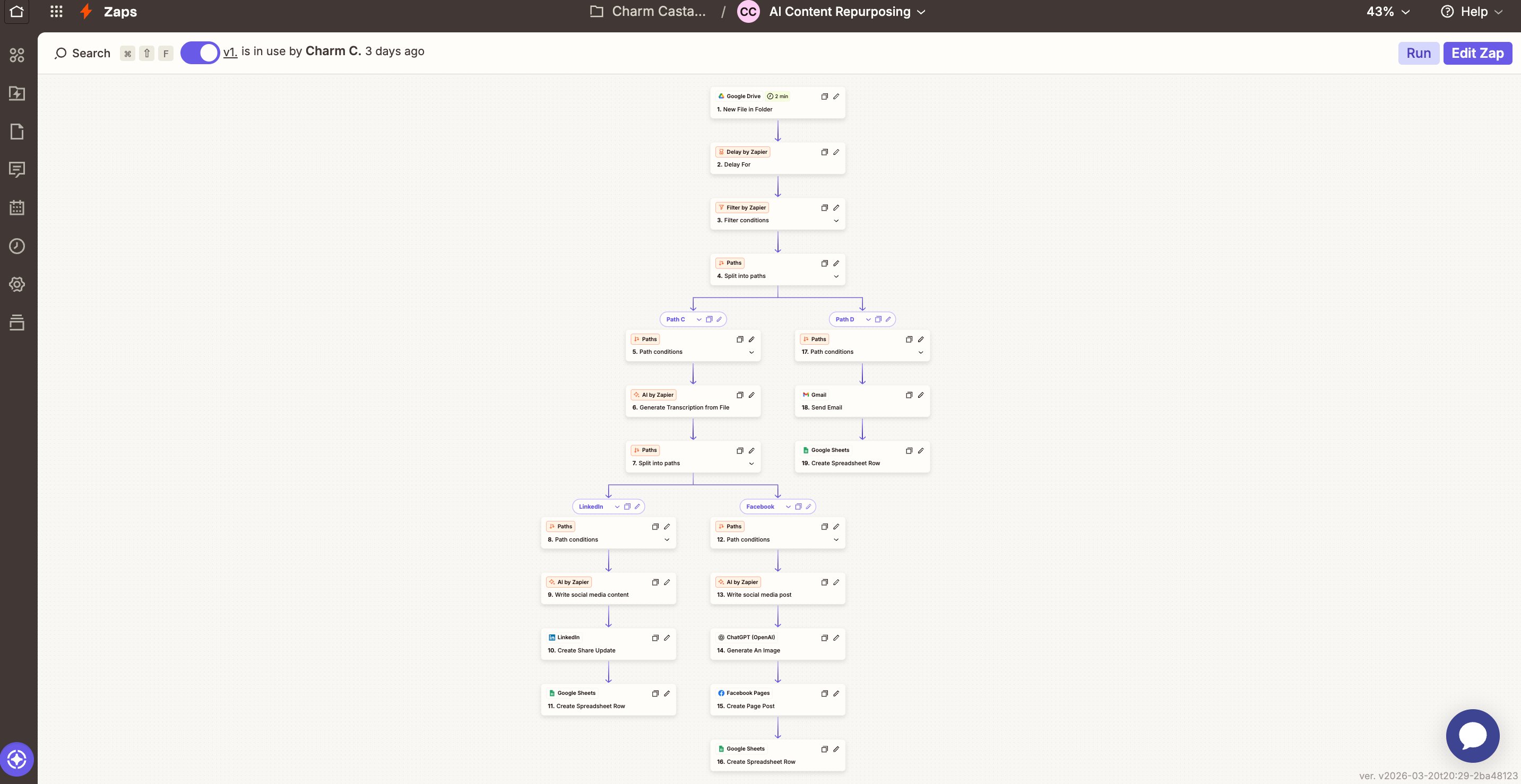Click the Run button
This screenshot has height=784, width=1521.
click(x=1418, y=53)
